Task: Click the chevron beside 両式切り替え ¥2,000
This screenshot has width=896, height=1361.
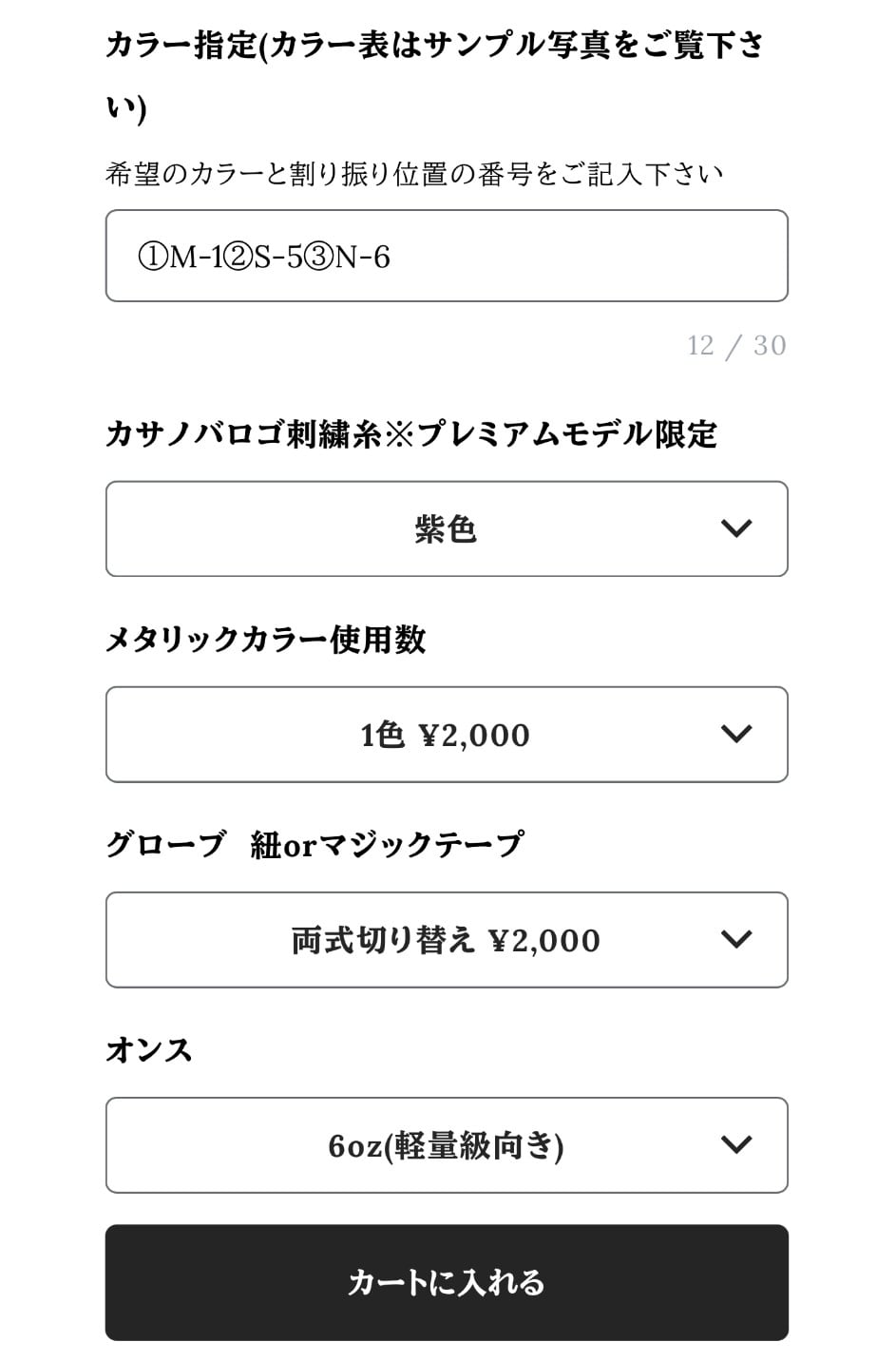Action: coord(736,939)
